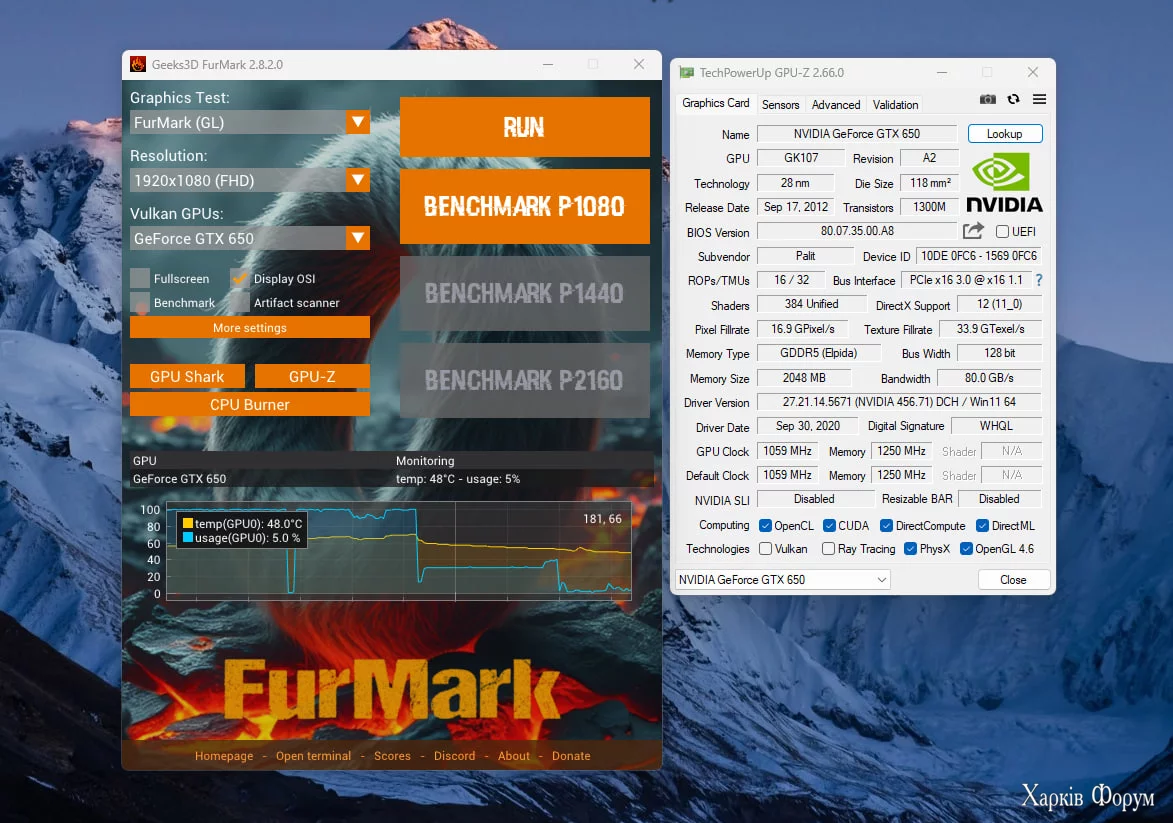Toggle the DirectCompute checkbox
Image resolution: width=1173 pixels, height=823 pixels.
click(886, 525)
